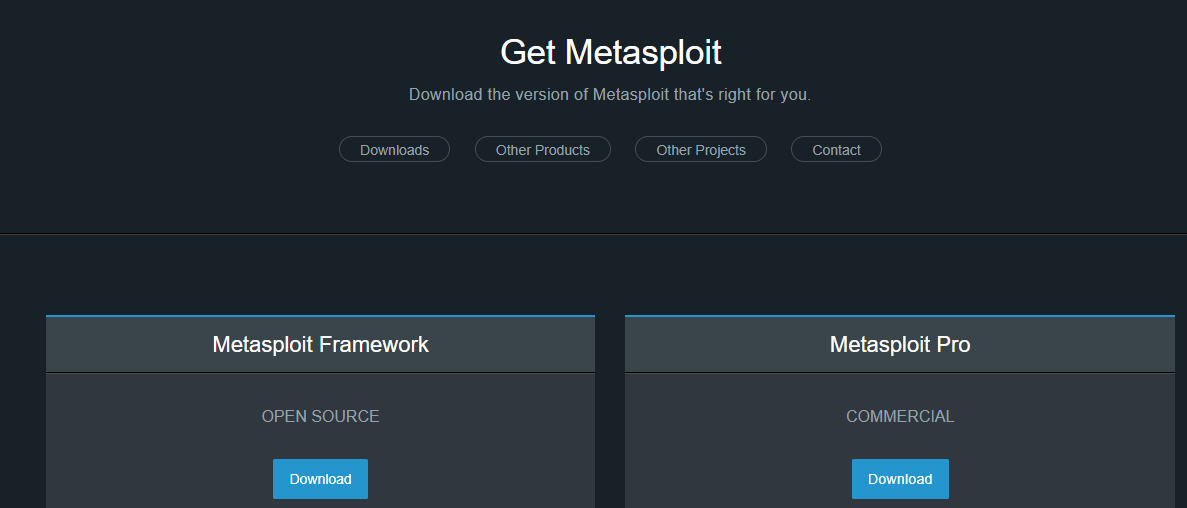Select the OPEN SOURCE label
Viewport: 1187px width, 508px height.
tap(320, 416)
